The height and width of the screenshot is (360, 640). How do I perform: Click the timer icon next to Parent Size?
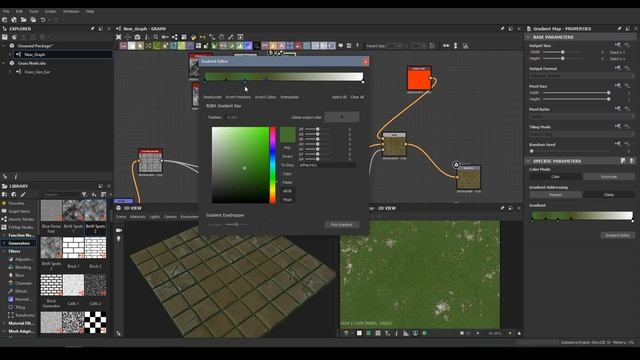[432, 46]
